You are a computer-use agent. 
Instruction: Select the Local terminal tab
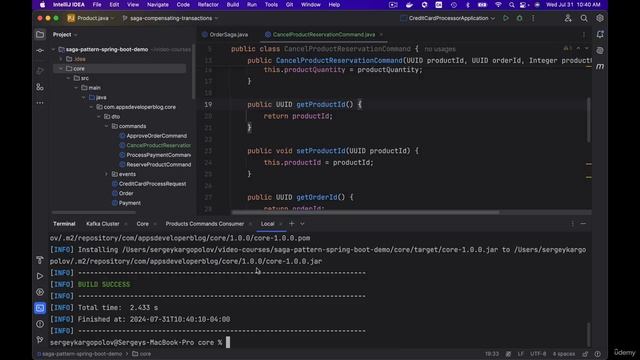tap(267, 224)
